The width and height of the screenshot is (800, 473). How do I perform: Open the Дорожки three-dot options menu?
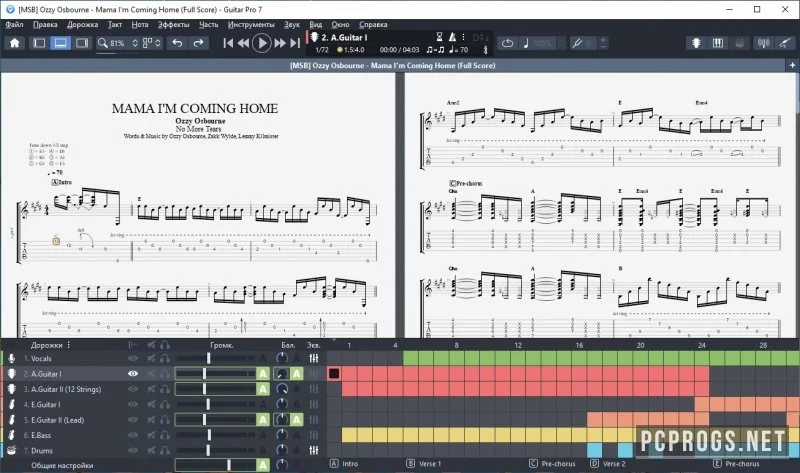tap(68, 345)
